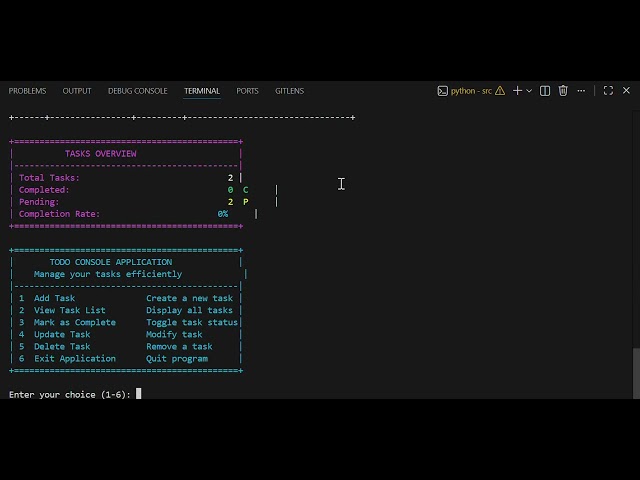Click 'Create a new task' description
Viewport: 640px width, 480px height.
189,298
